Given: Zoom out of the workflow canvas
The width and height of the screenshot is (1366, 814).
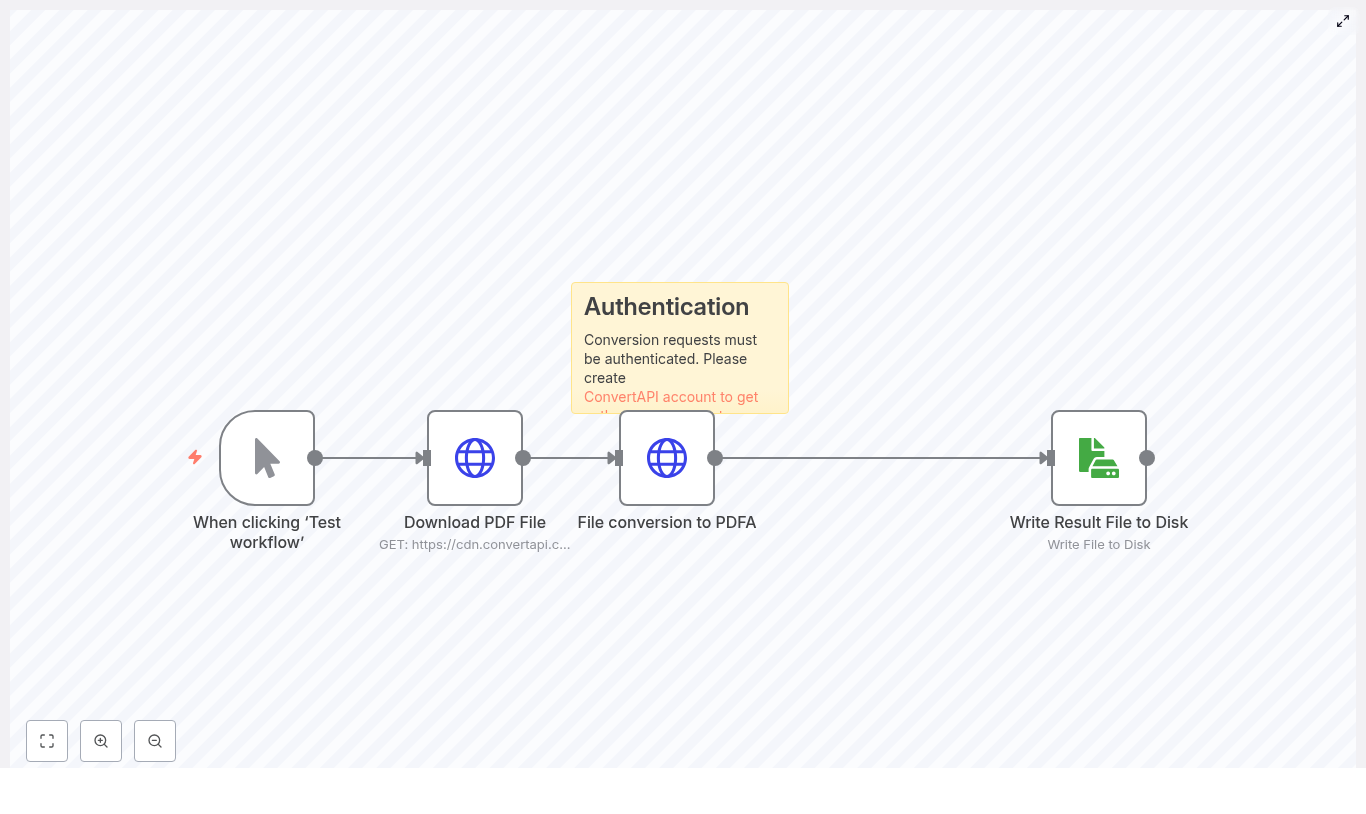Looking at the screenshot, I should click(155, 741).
